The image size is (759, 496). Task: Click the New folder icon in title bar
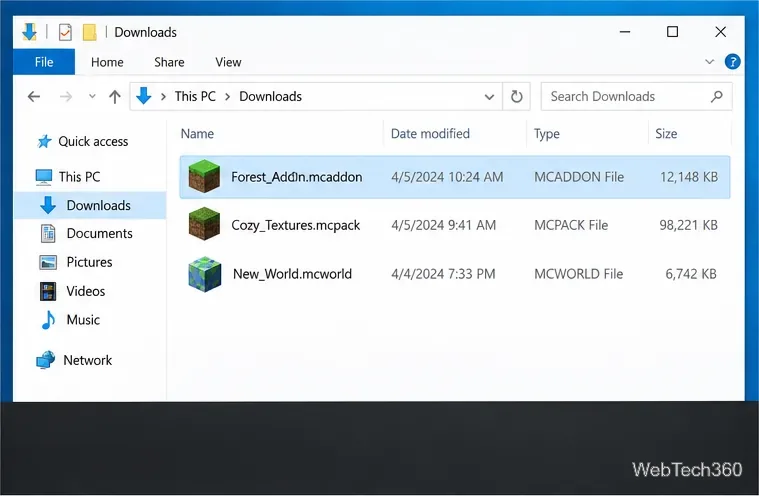[x=90, y=32]
